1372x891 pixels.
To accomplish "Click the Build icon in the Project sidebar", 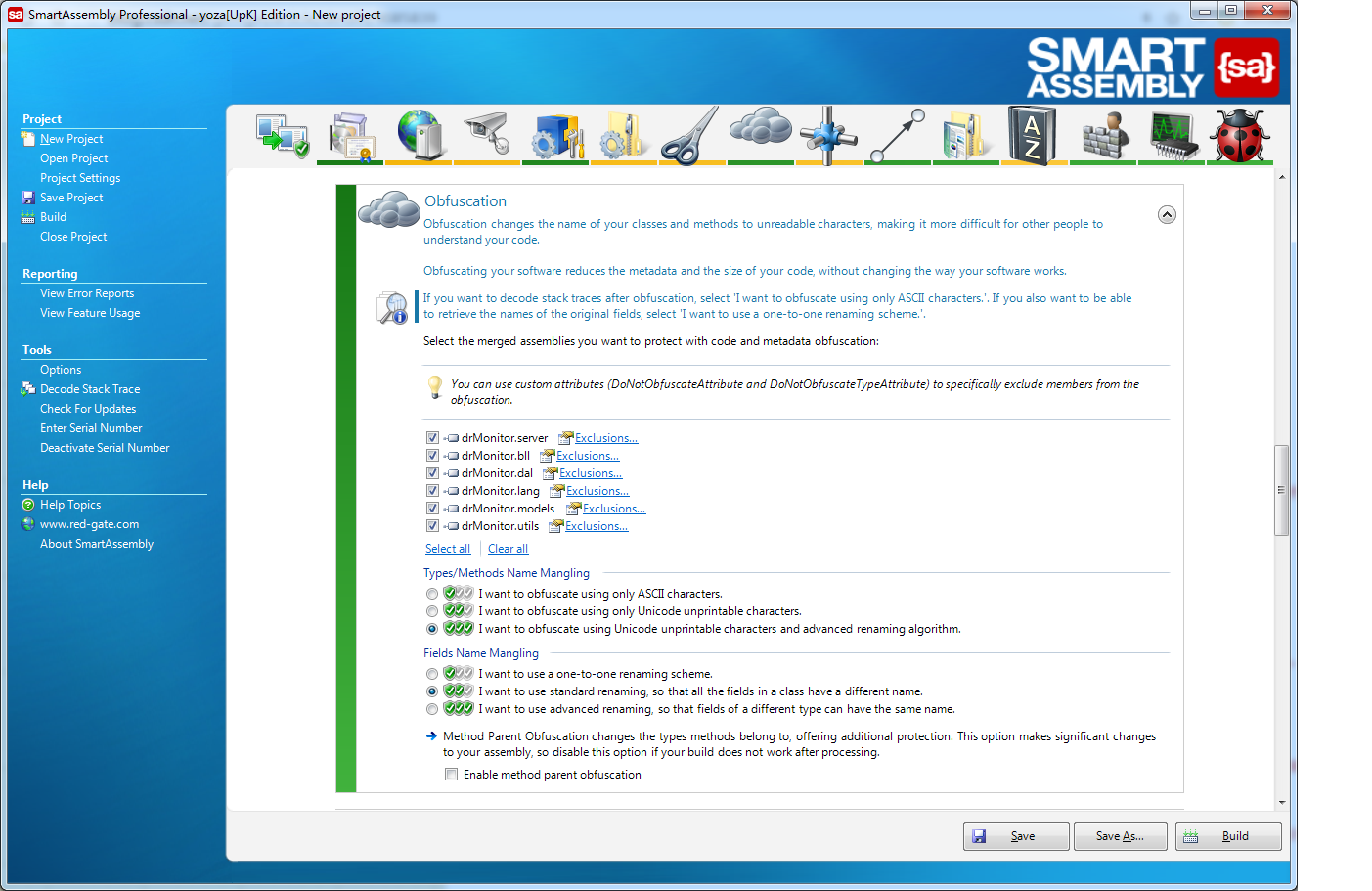I will coord(27,217).
